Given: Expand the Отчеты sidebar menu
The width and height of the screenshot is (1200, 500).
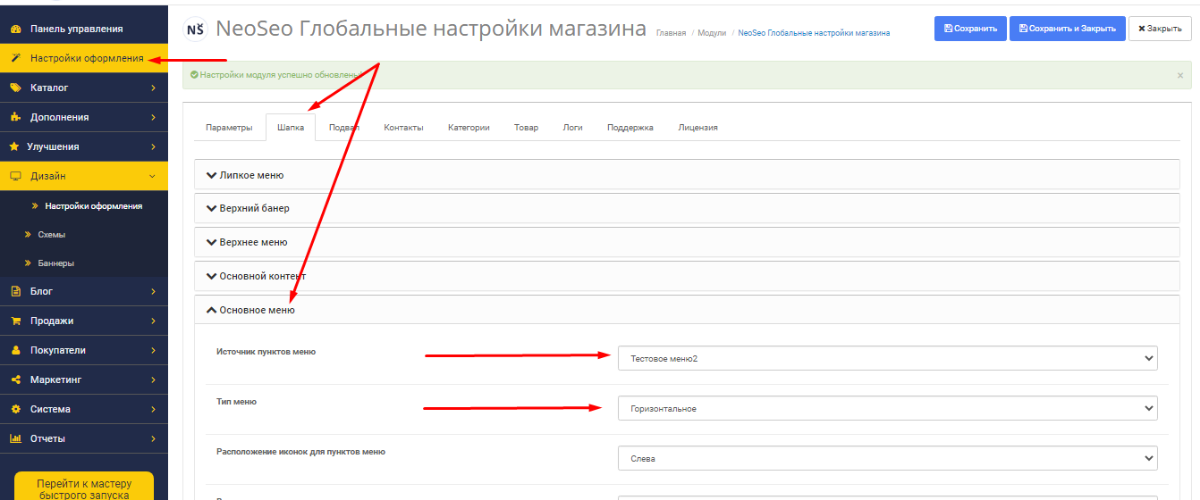Looking at the screenshot, I should [x=84, y=438].
